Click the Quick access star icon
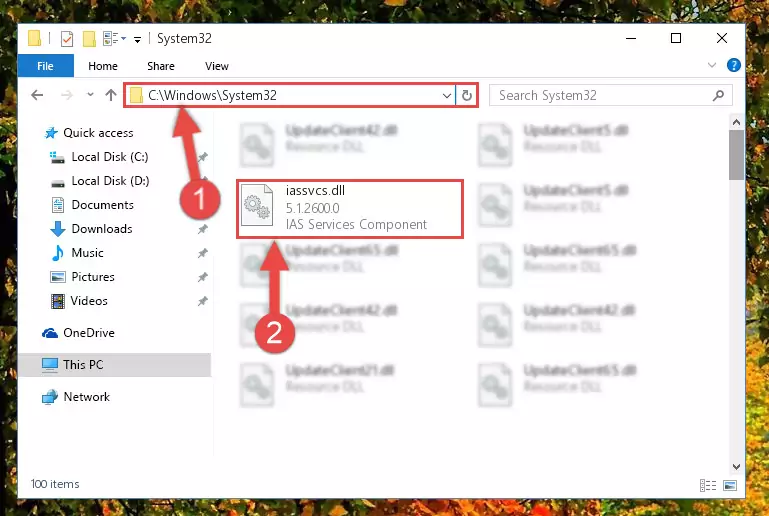The height and width of the screenshot is (516, 769). pyautogui.click(x=51, y=133)
